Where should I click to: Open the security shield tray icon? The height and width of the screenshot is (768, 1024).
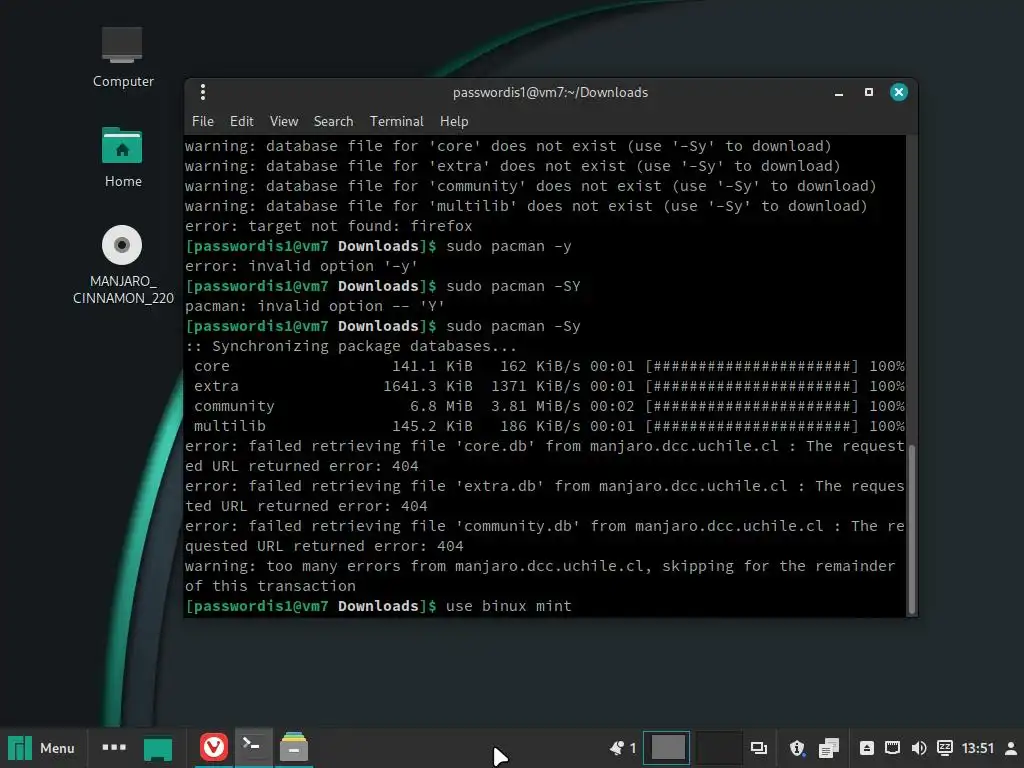pyautogui.click(x=797, y=748)
